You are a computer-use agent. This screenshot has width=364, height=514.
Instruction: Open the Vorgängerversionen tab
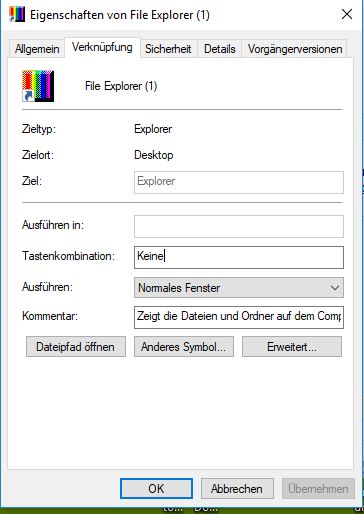pyautogui.click(x=295, y=49)
